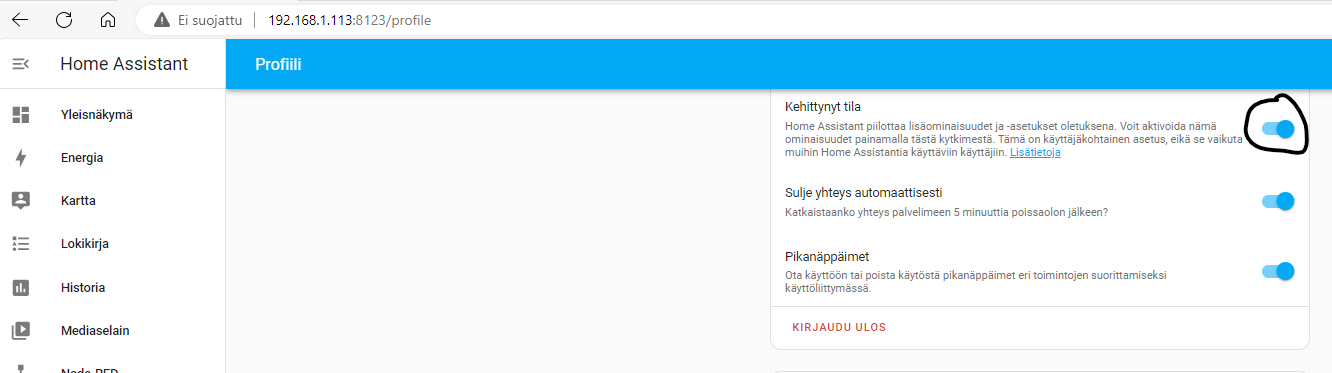This screenshot has width=1332, height=373.
Task: Click the Energia lightning bolt icon
Action: 20,158
